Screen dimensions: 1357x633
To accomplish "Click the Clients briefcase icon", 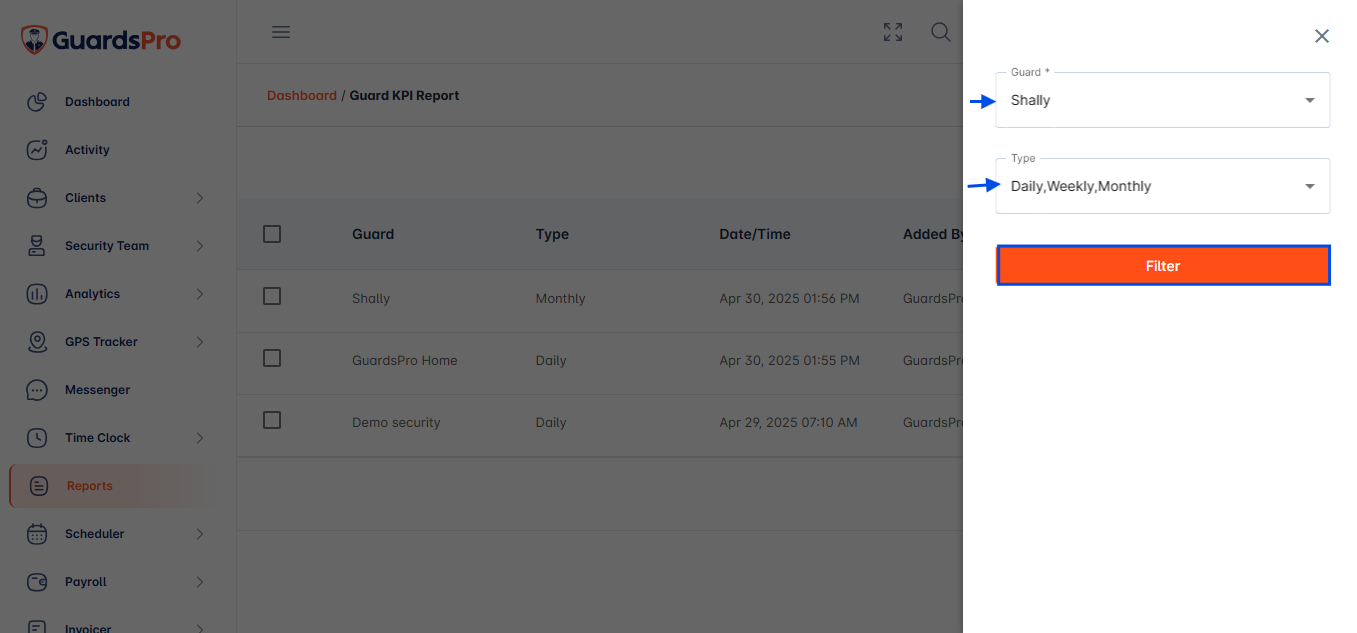I will (37, 198).
